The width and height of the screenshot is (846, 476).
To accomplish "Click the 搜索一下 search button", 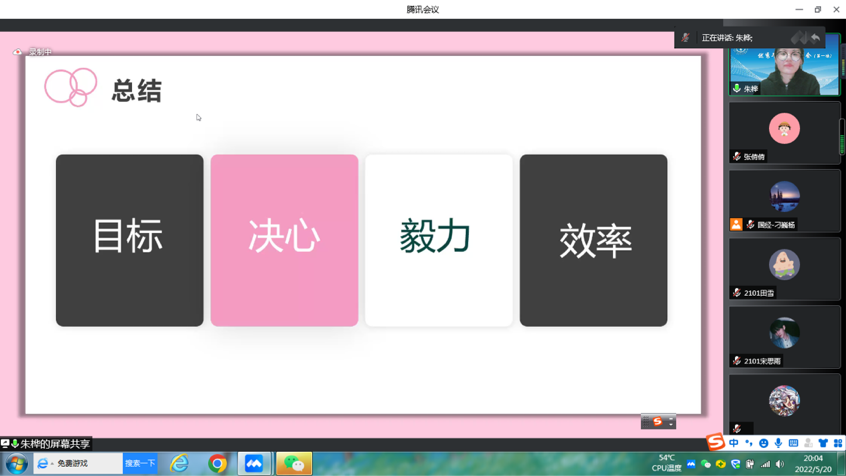I will tap(140, 463).
